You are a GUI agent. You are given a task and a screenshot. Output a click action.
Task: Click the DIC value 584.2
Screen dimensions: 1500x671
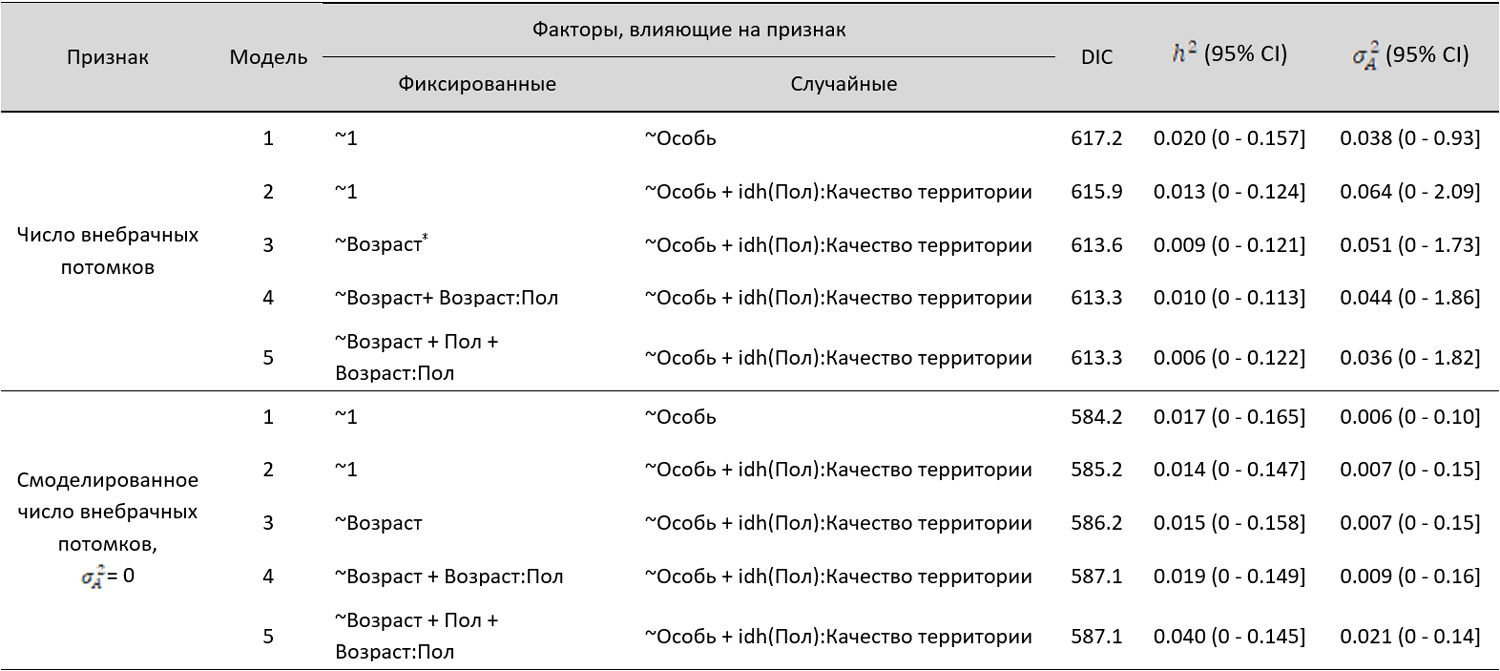click(1097, 416)
